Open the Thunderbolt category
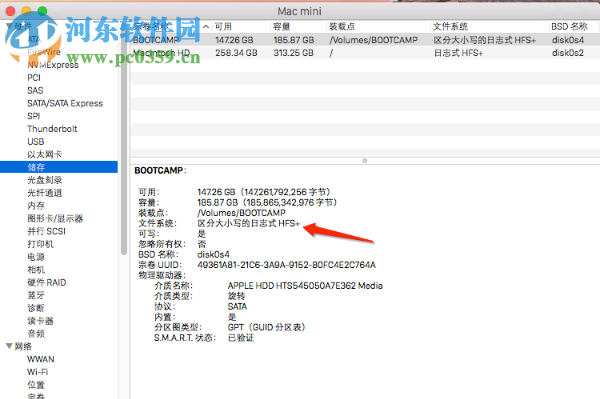 click(52, 129)
